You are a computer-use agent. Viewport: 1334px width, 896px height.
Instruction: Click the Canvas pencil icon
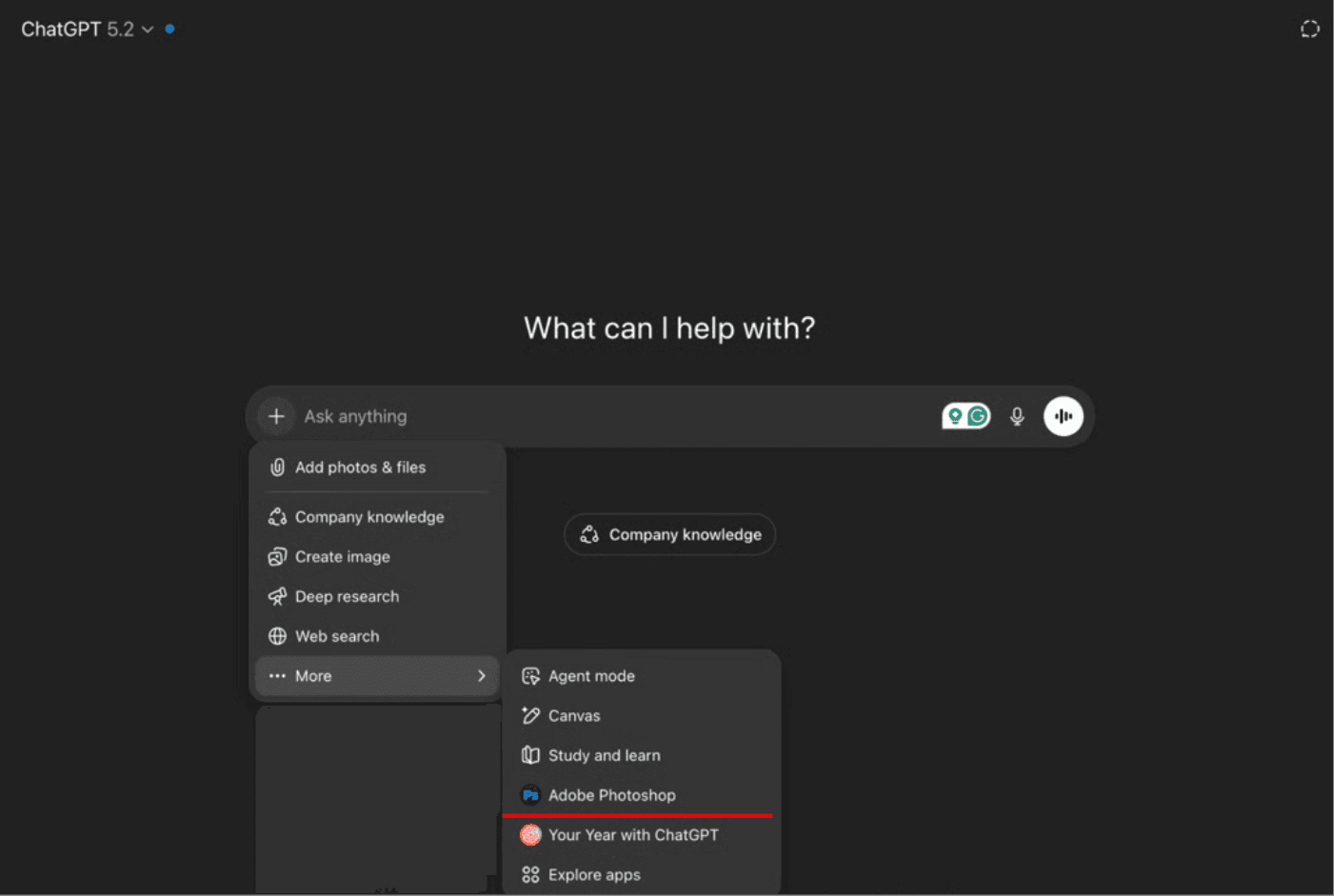530,716
